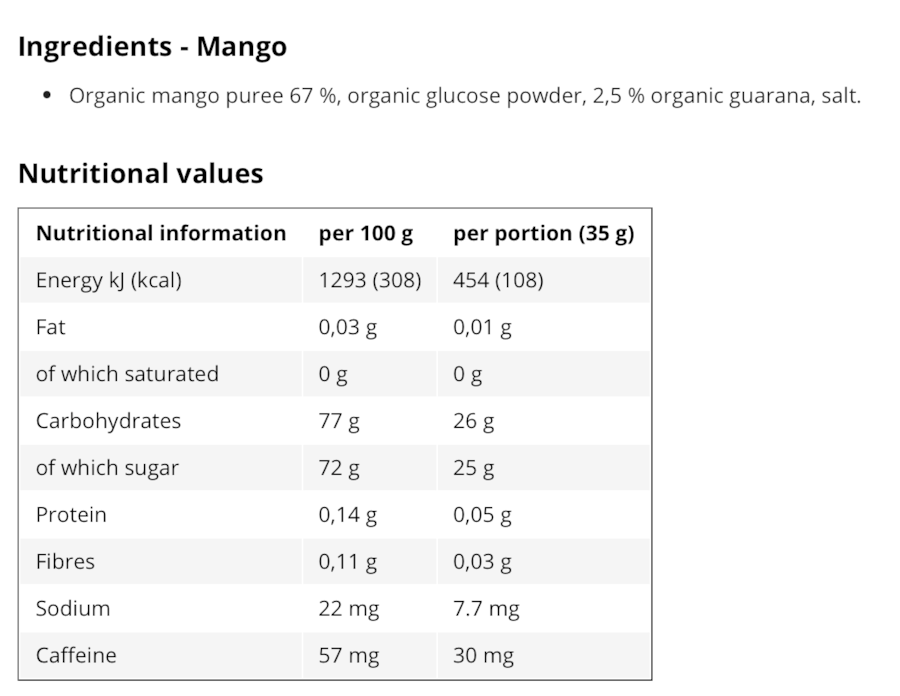The image size is (900, 696).
Task: Click the 'Fat' row label
Action: coord(51,327)
